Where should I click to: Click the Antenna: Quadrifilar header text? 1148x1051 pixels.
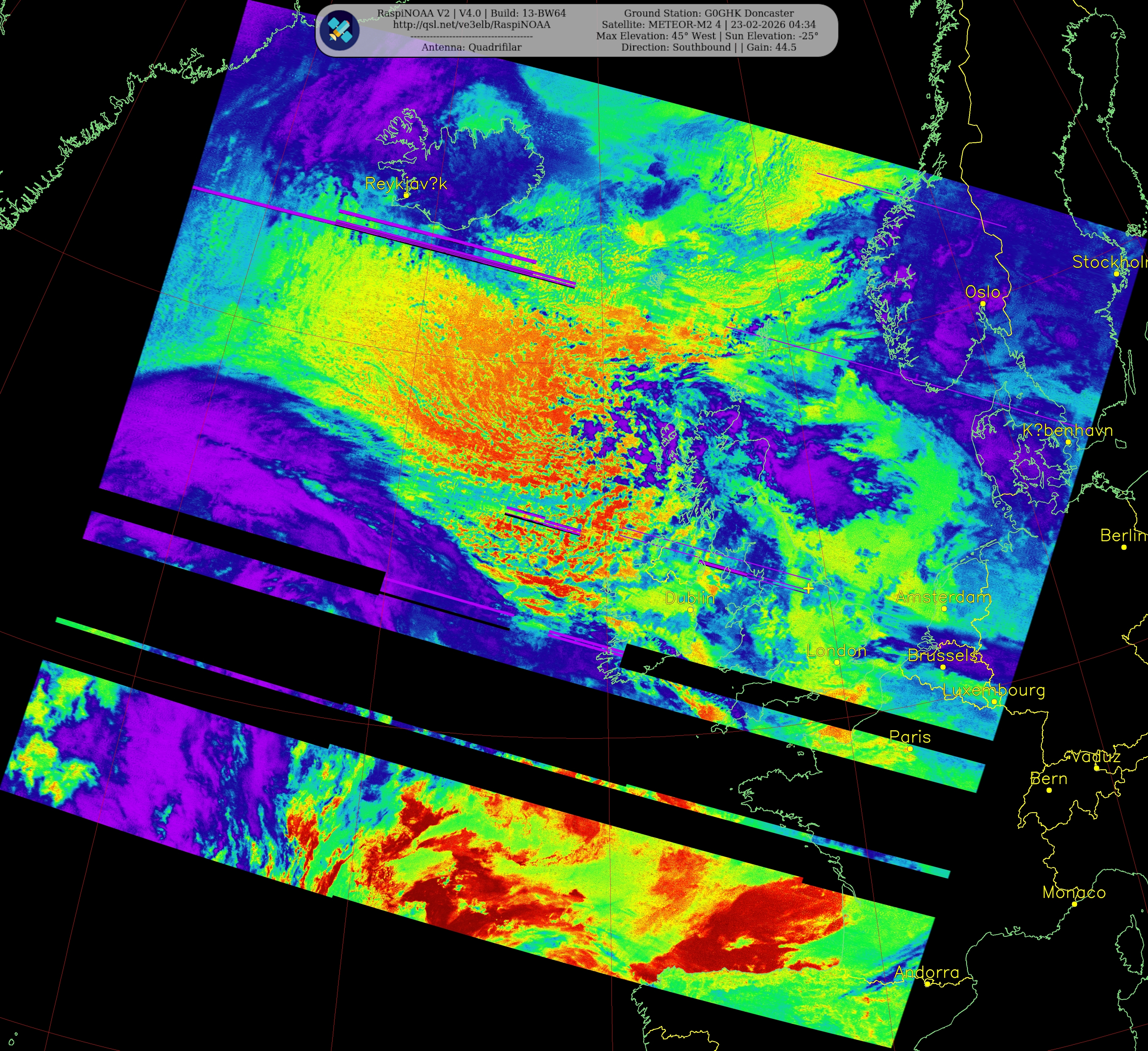tap(471, 47)
